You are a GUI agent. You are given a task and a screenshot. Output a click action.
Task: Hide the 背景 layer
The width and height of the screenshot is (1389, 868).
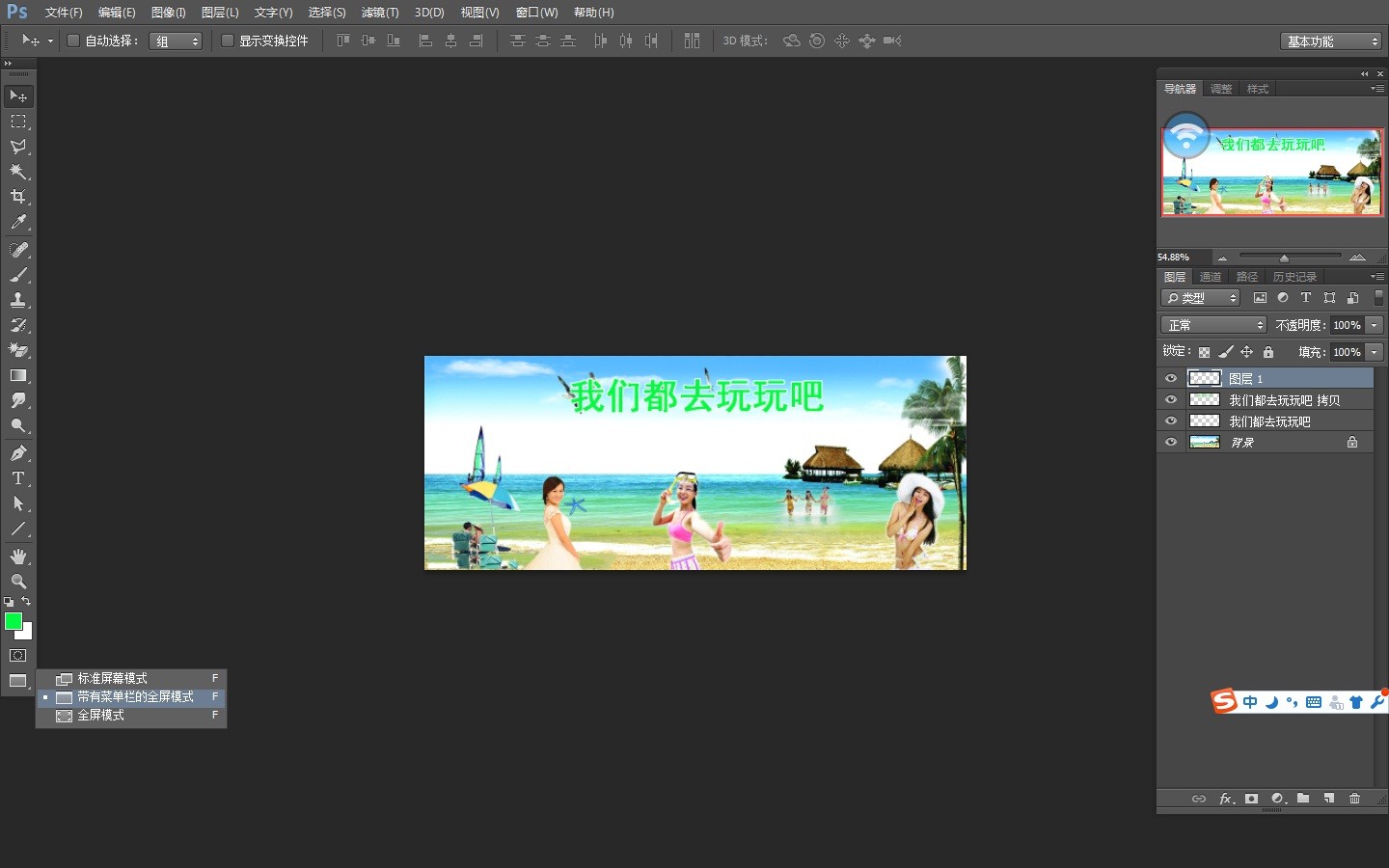1171,443
